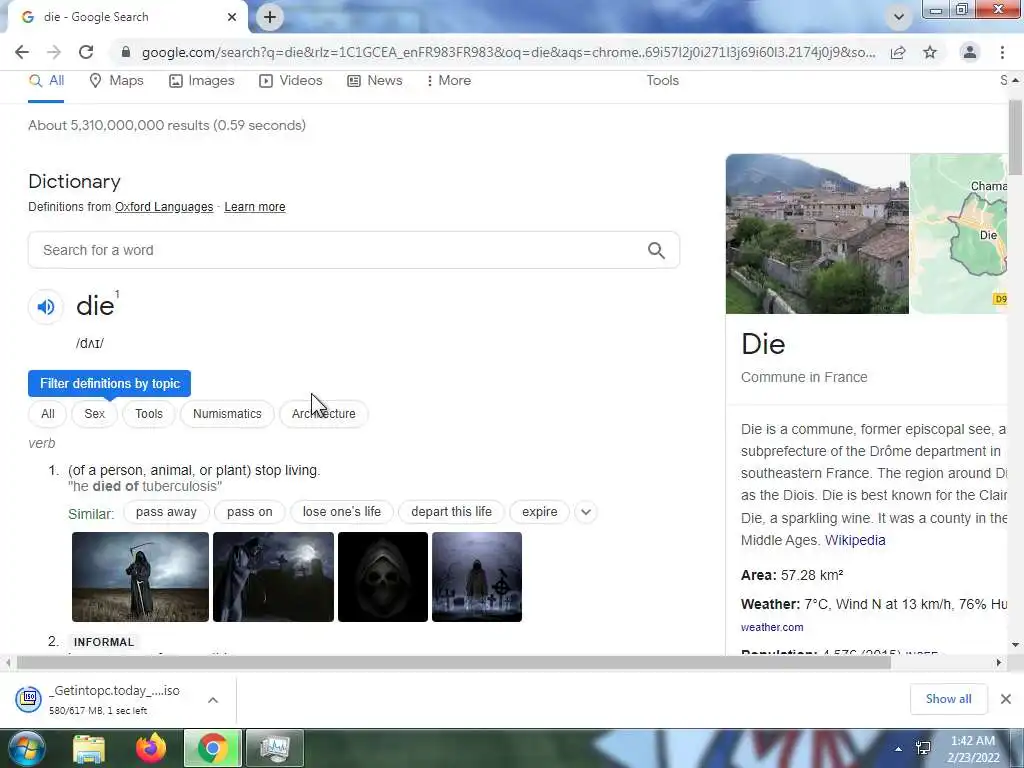Open the Wikipedia link for Die
This screenshot has height=768, width=1024.
point(855,540)
